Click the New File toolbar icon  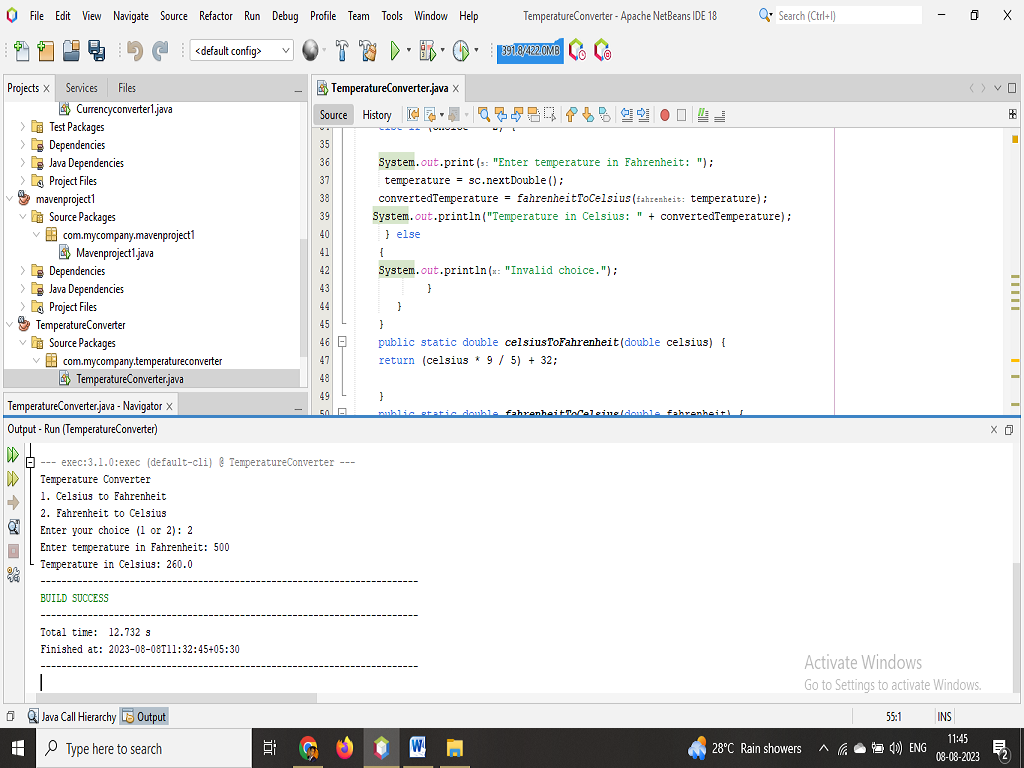(22, 51)
